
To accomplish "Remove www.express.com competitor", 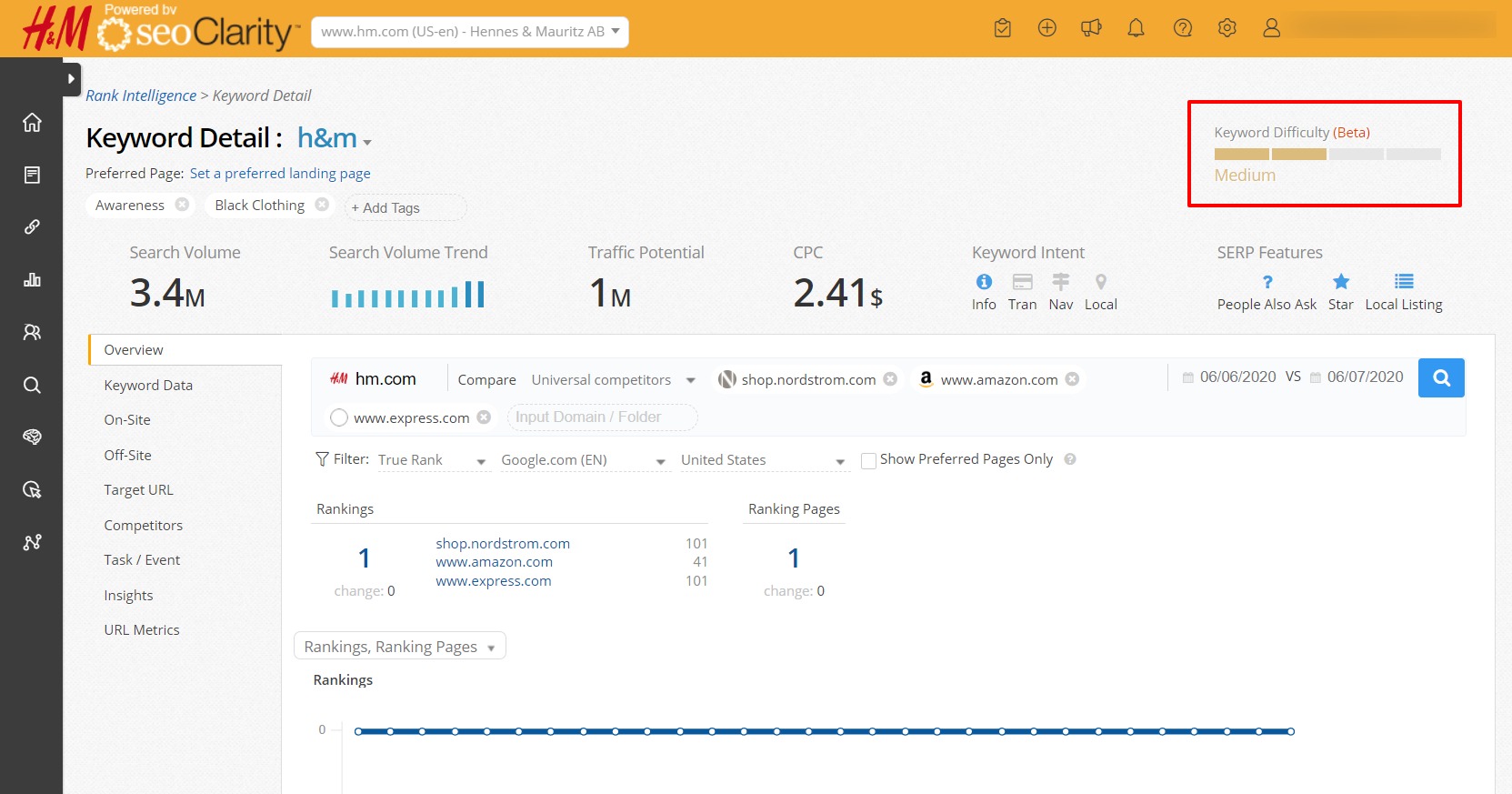I will [x=484, y=417].
